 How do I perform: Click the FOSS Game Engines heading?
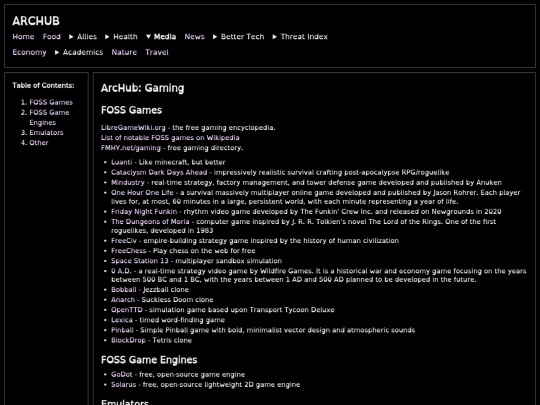point(149,360)
